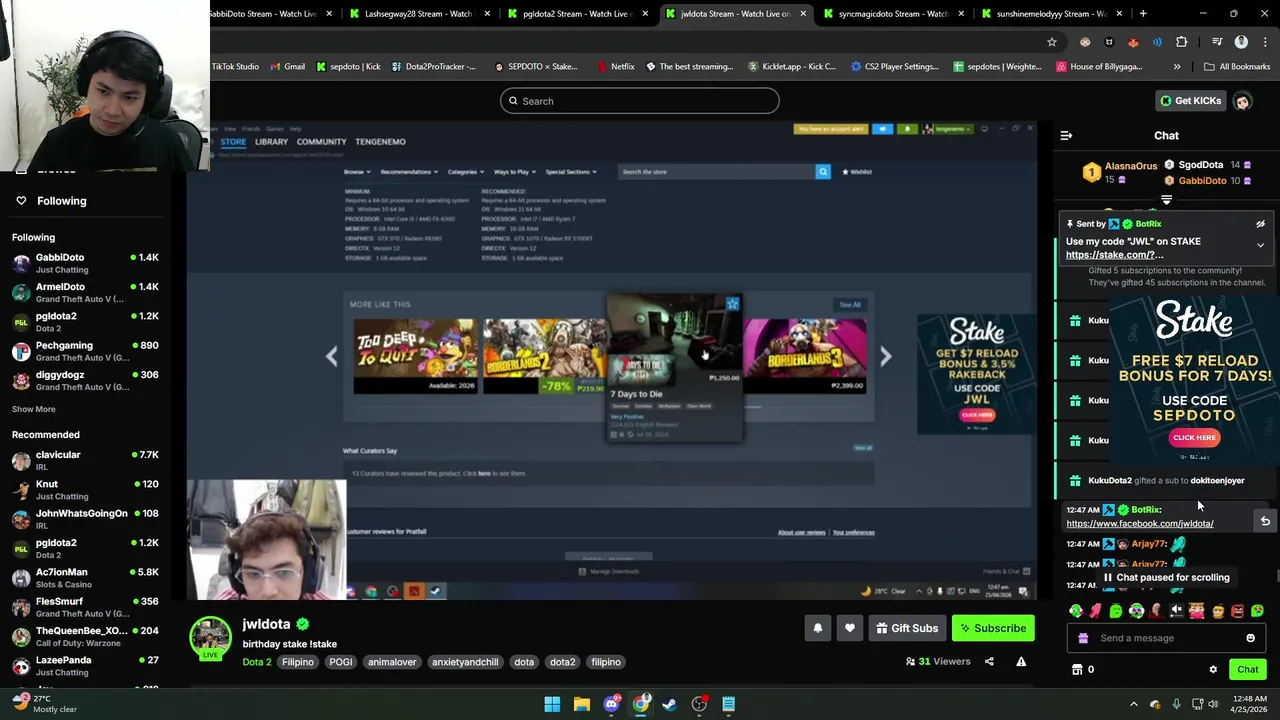Open GabbiDoto channel in Following list
Screen dimensions: 1280x720
85,263
